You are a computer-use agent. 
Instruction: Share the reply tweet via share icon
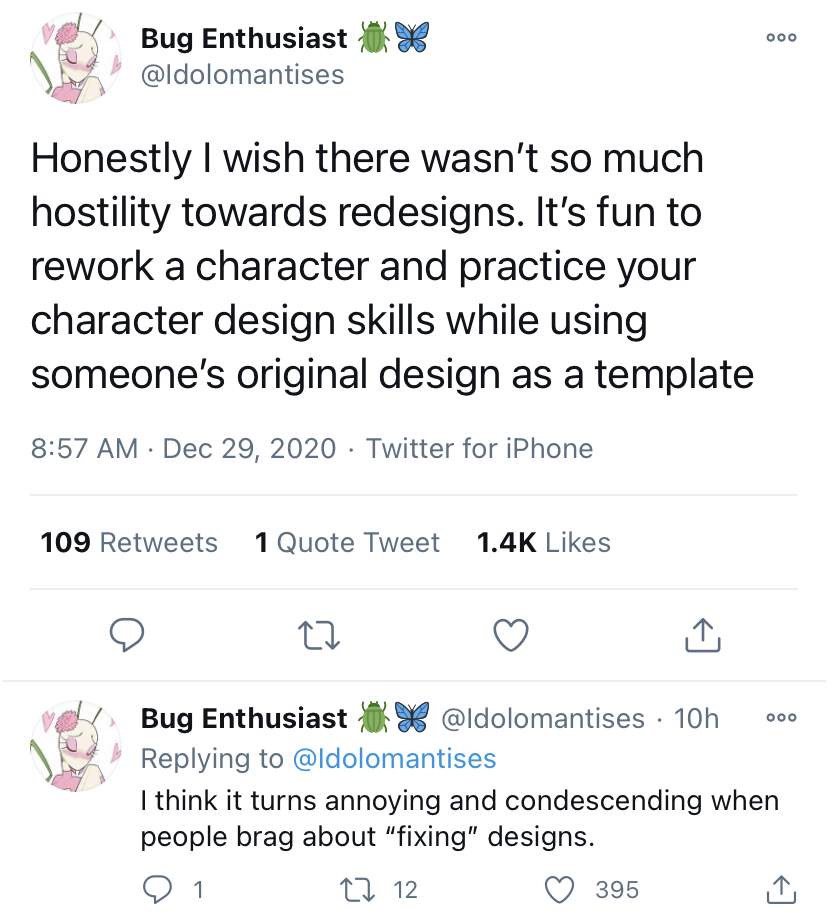(x=781, y=889)
